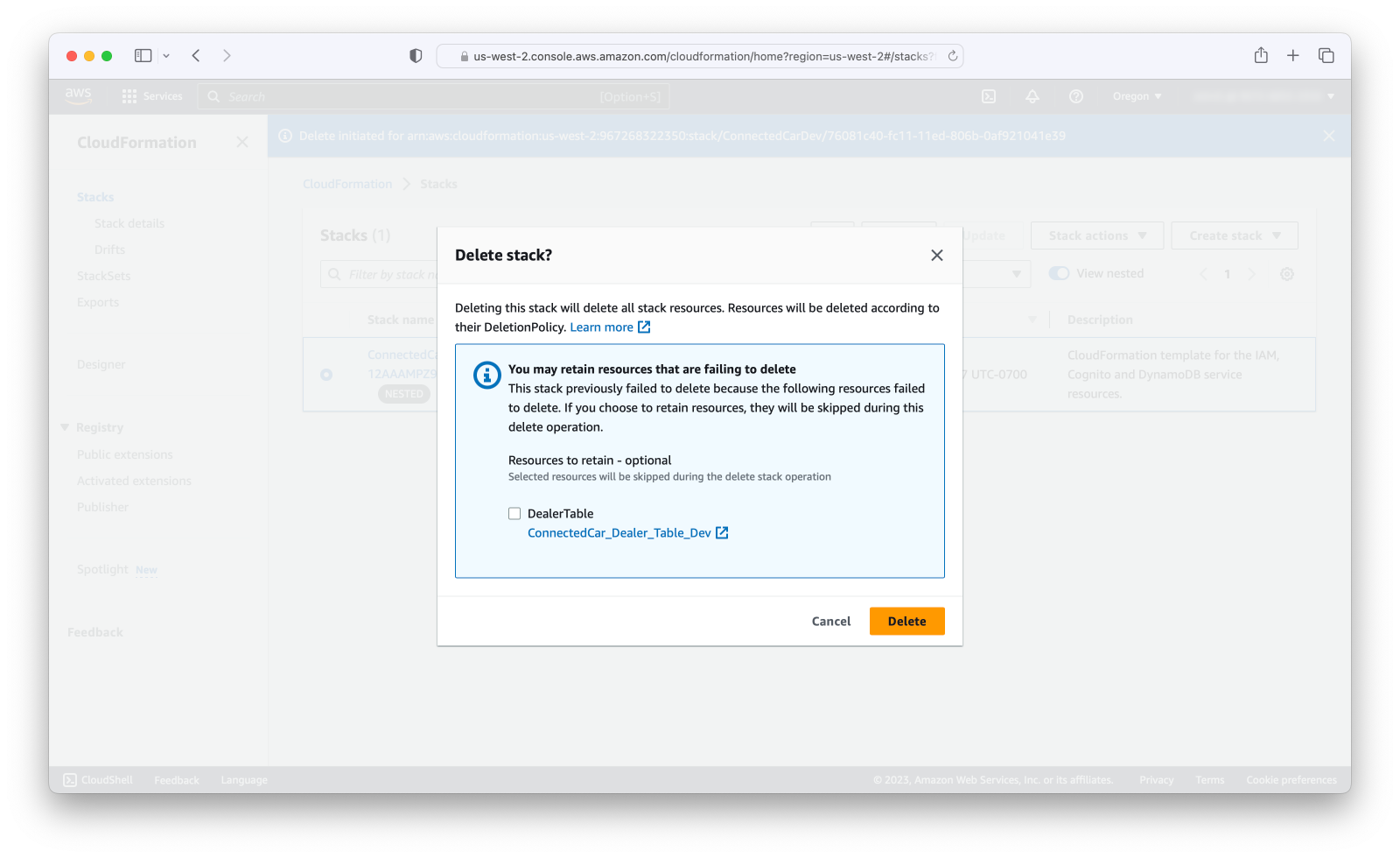
Task: Collapse the Registry section in the sidebar
Action: pyautogui.click(x=65, y=427)
